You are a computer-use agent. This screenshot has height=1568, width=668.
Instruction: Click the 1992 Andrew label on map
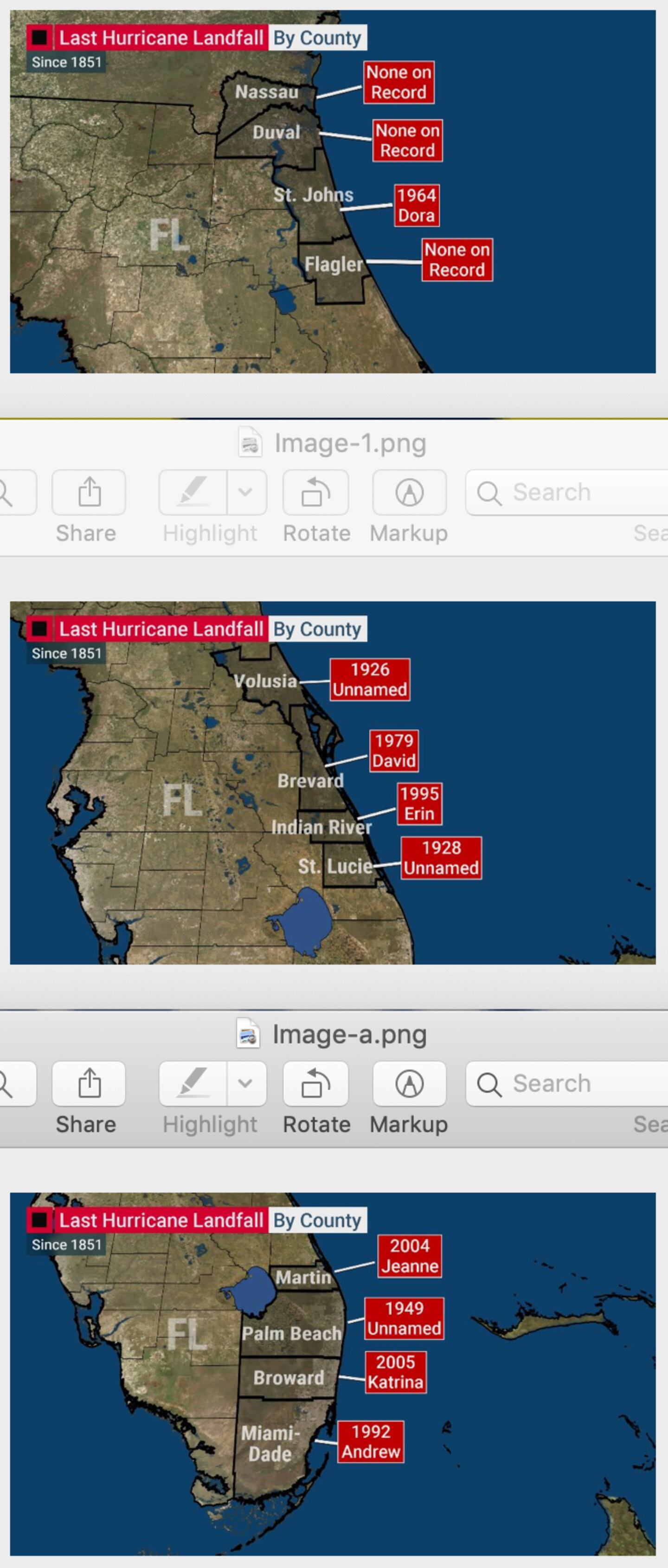pos(371,1441)
